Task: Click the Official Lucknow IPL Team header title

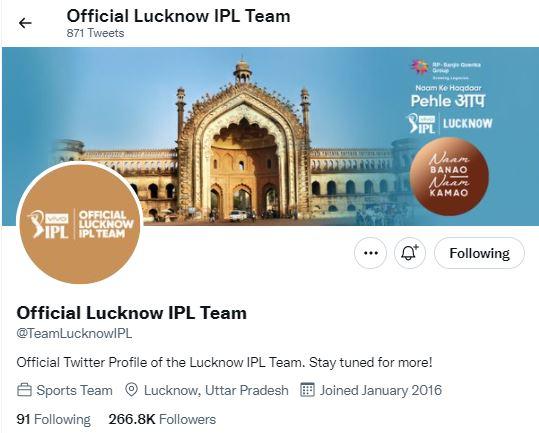Action: coord(178,16)
